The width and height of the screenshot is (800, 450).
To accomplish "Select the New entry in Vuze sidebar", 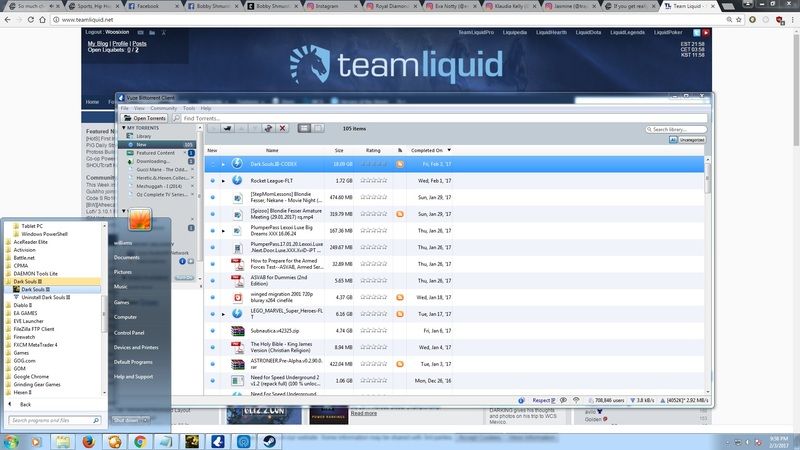I will coord(158,144).
